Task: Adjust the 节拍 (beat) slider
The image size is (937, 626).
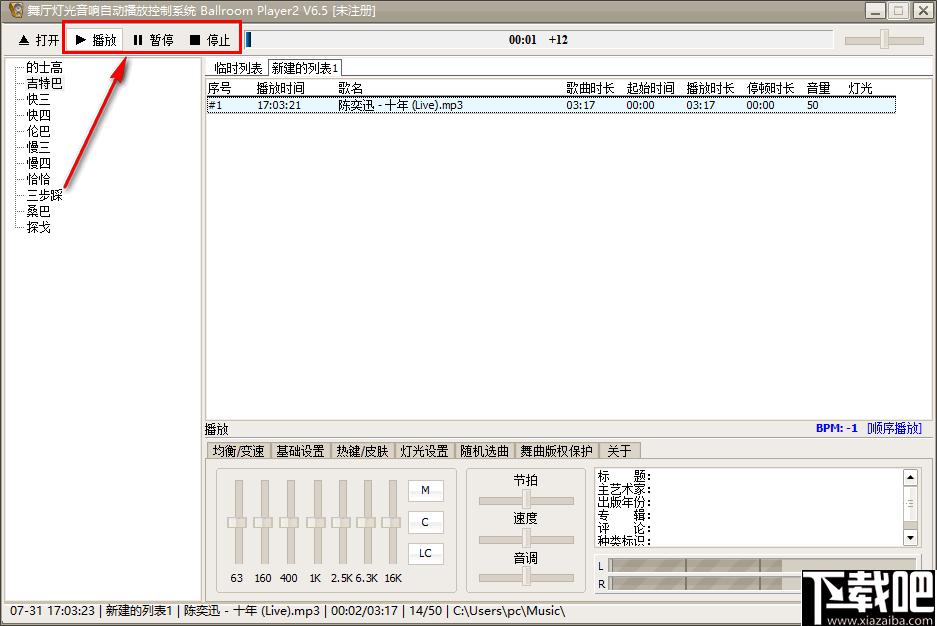Action: (526, 499)
